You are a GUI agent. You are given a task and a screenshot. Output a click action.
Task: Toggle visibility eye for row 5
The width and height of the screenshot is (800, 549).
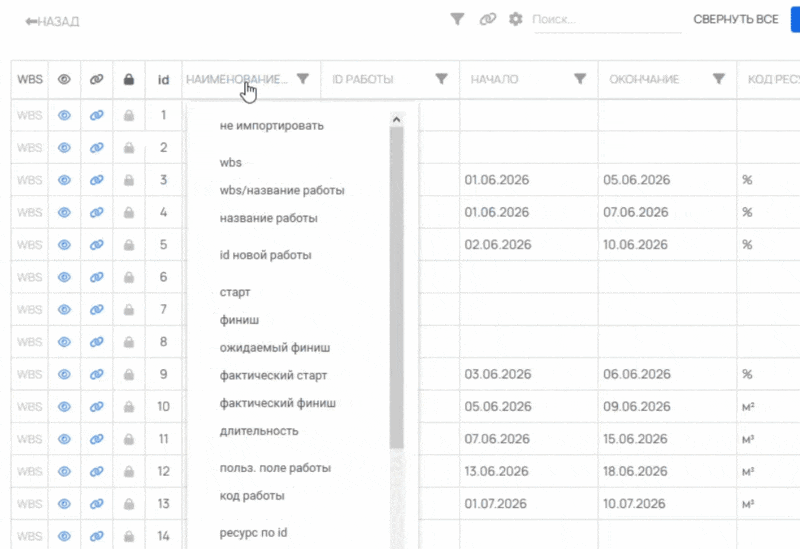[x=64, y=245]
